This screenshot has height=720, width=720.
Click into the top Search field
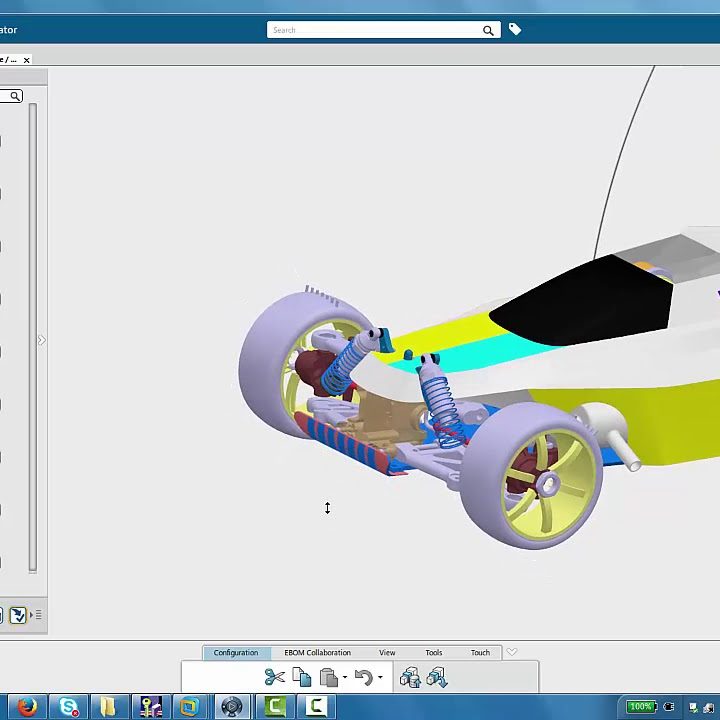(x=375, y=30)
